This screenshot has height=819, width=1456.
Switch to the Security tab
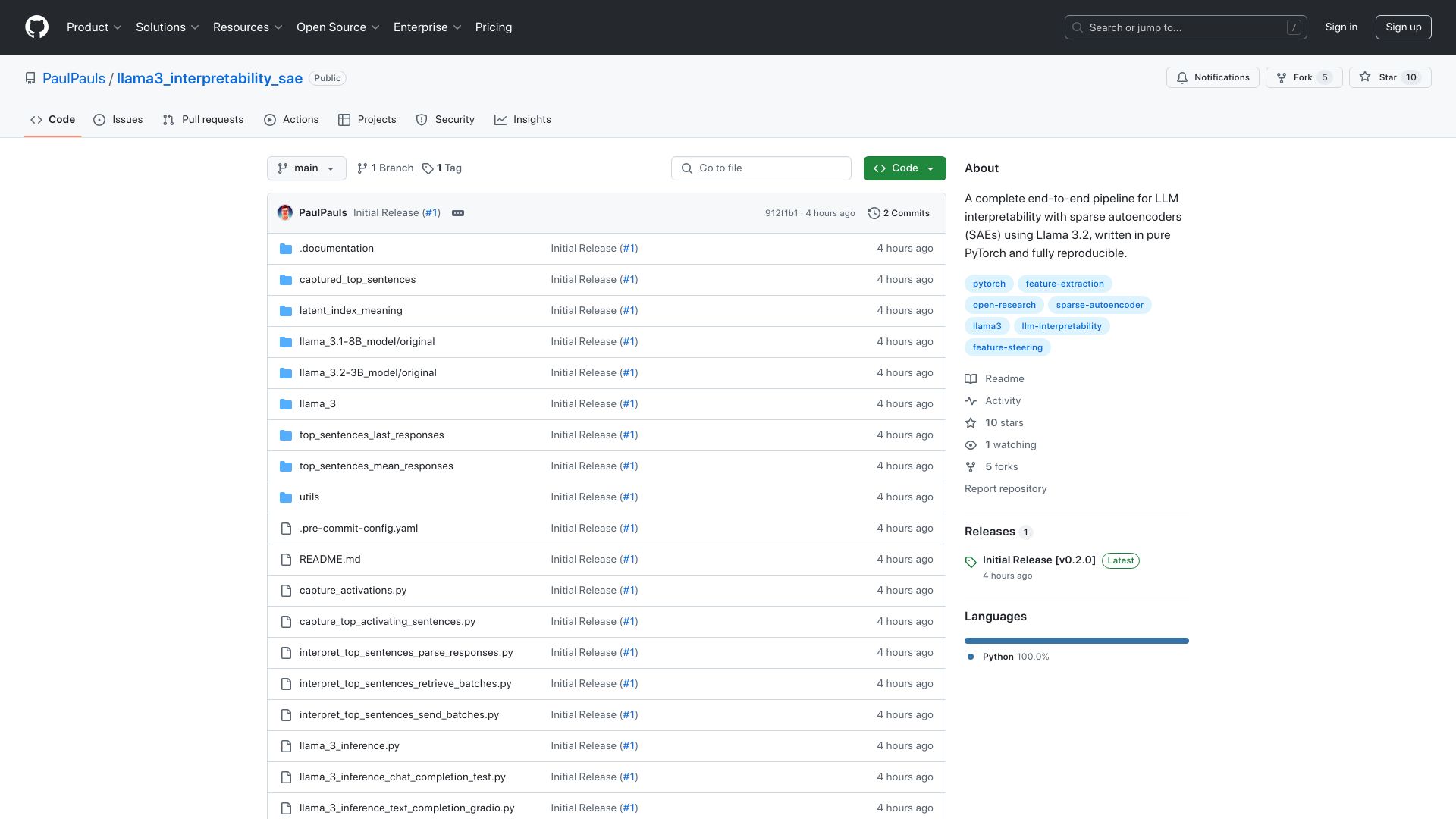[445, 120]
